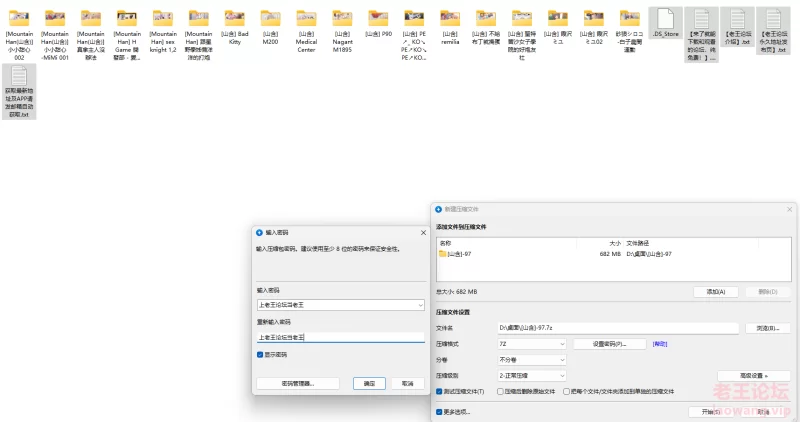Select the Medical Center folder
The image size is (800, 422).
click(306, 18)
